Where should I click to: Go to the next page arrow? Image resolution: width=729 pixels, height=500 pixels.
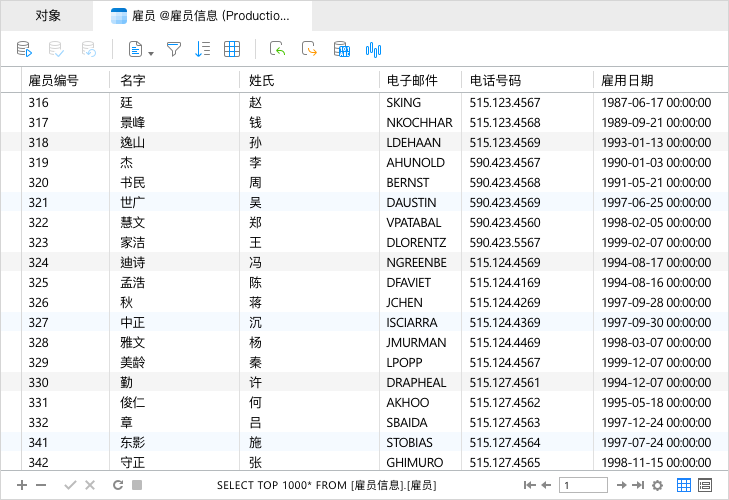tap(622, 485)
